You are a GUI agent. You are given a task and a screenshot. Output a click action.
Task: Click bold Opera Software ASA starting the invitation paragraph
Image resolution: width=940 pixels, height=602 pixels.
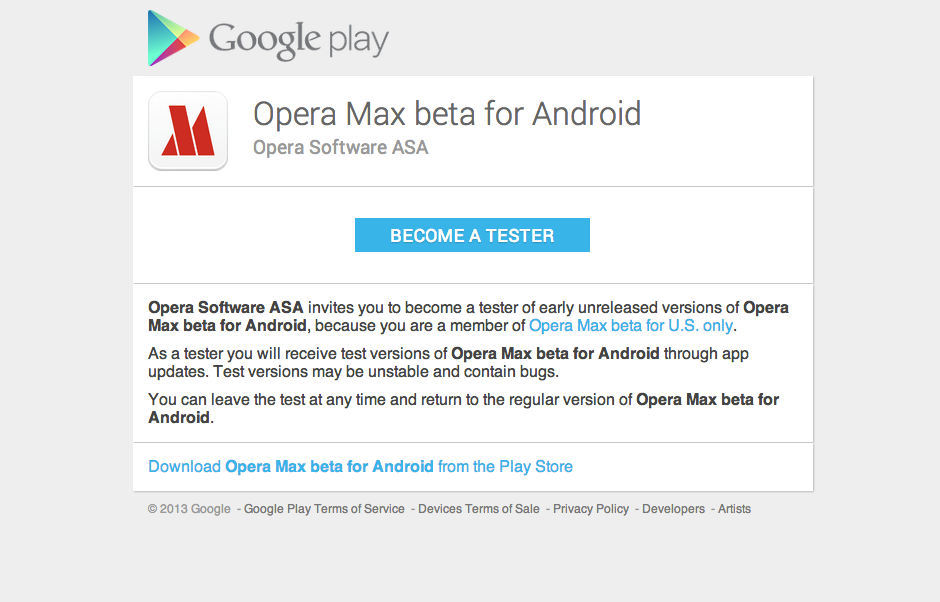225,308
